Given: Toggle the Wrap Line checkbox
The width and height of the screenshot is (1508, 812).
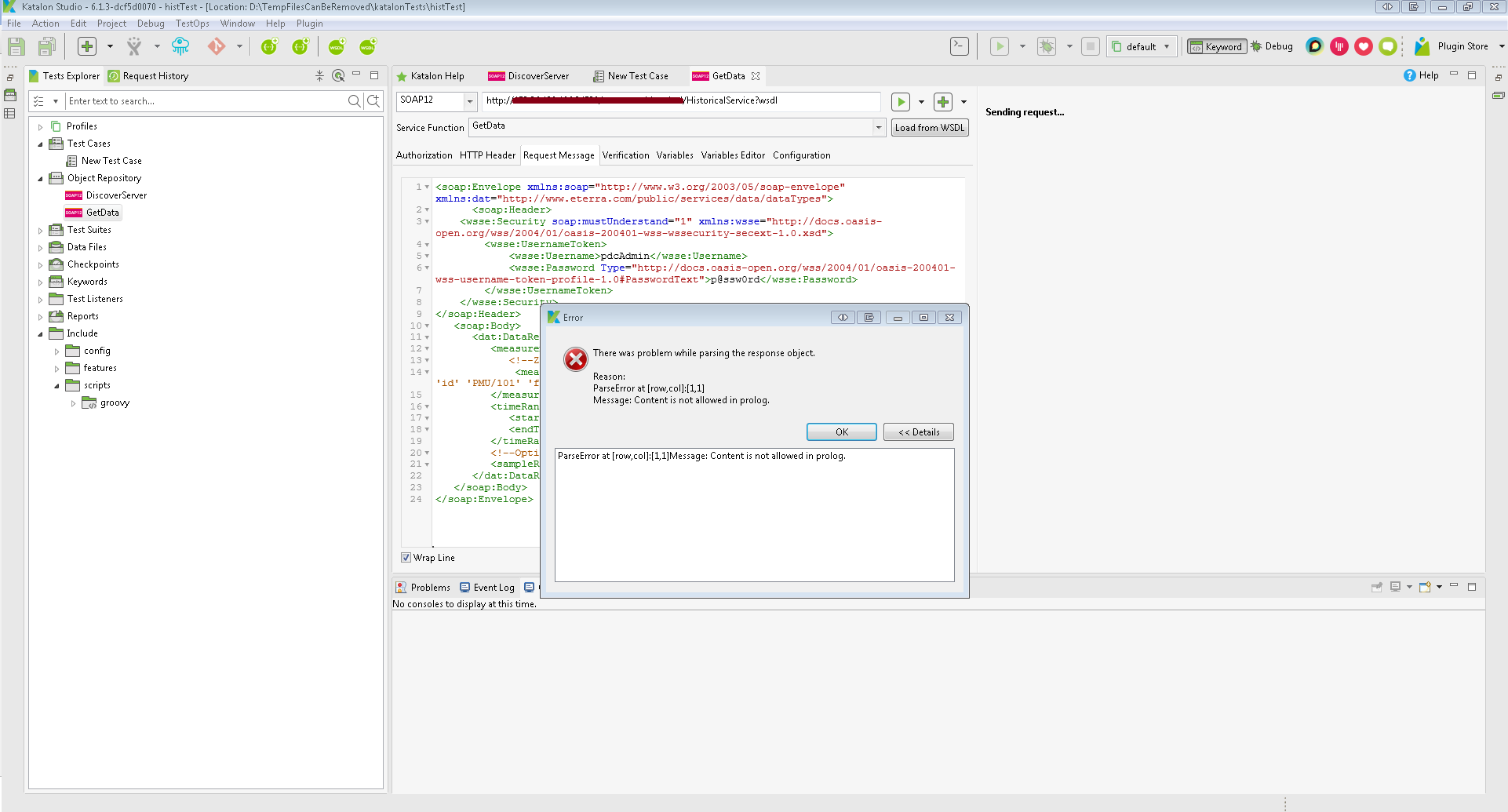Looking at the screenshot, I should (x=406, y=558).
